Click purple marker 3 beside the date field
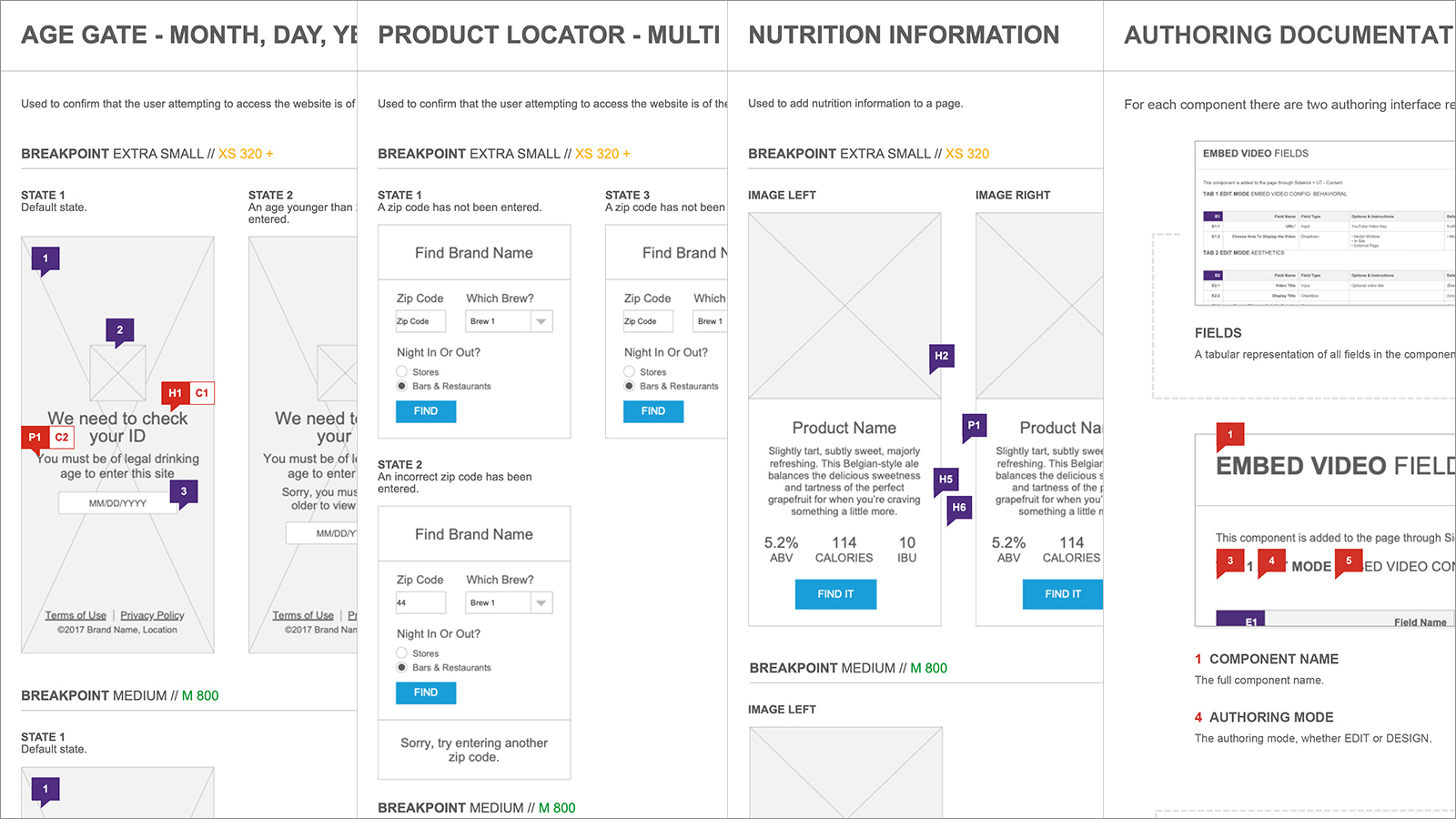The width and height of the screenshot is (1456, 819). point(183,491)
